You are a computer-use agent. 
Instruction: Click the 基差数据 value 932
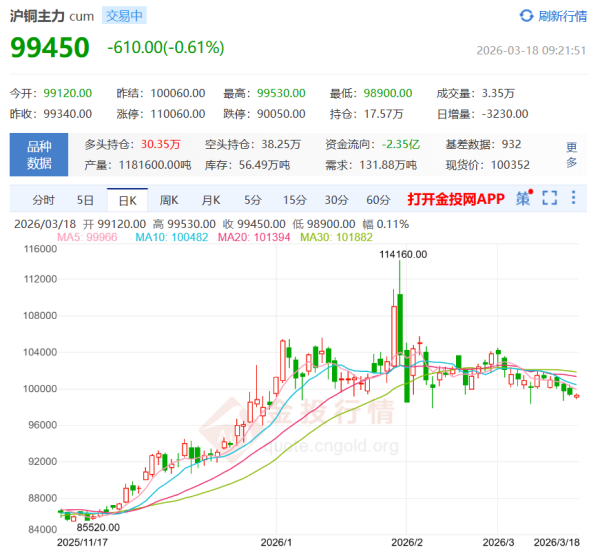click(x=512, y=144)
